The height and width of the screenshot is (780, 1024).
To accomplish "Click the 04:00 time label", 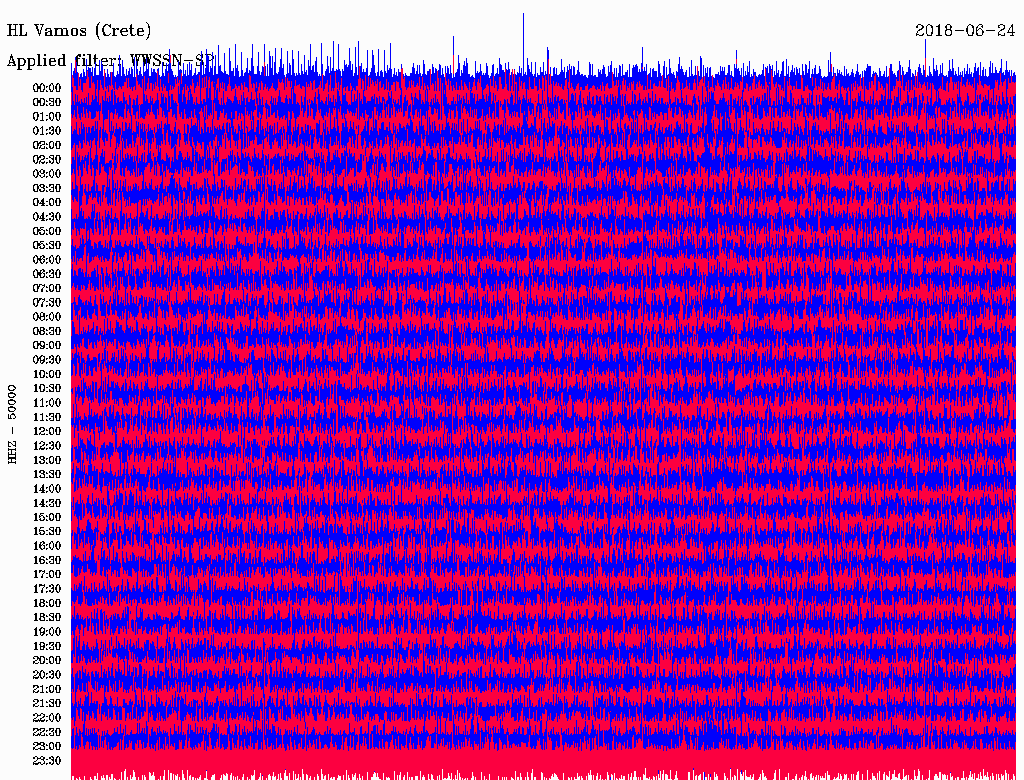I will (x=47, y=203).
